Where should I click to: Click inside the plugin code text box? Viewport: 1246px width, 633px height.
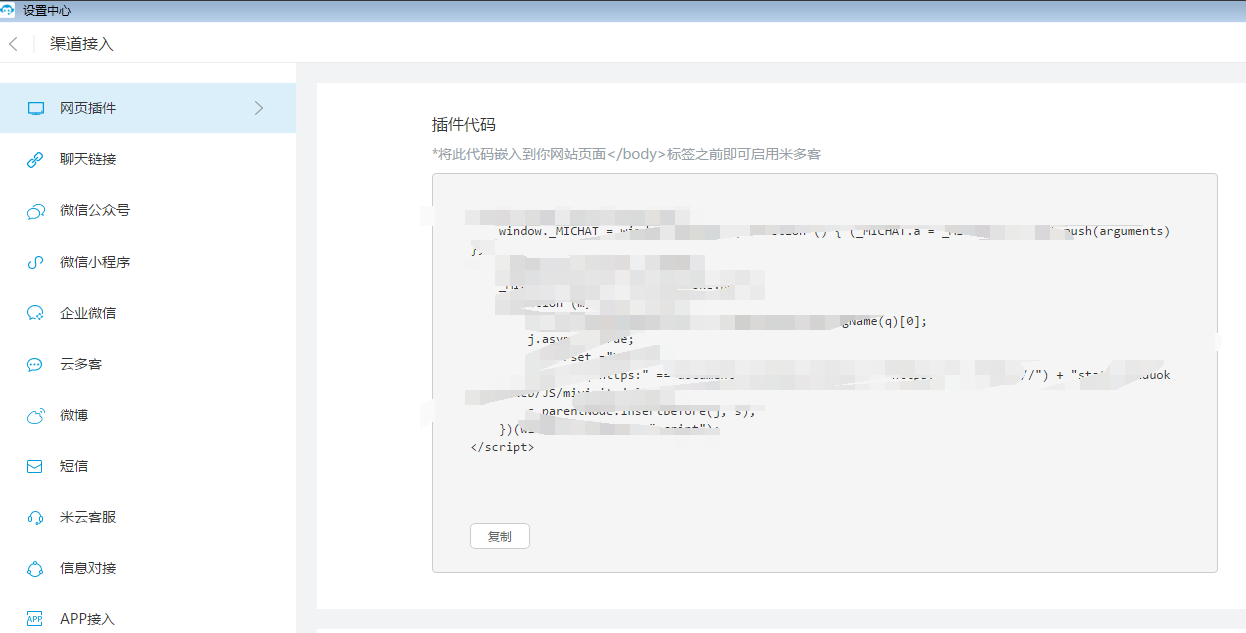(824, 480)
